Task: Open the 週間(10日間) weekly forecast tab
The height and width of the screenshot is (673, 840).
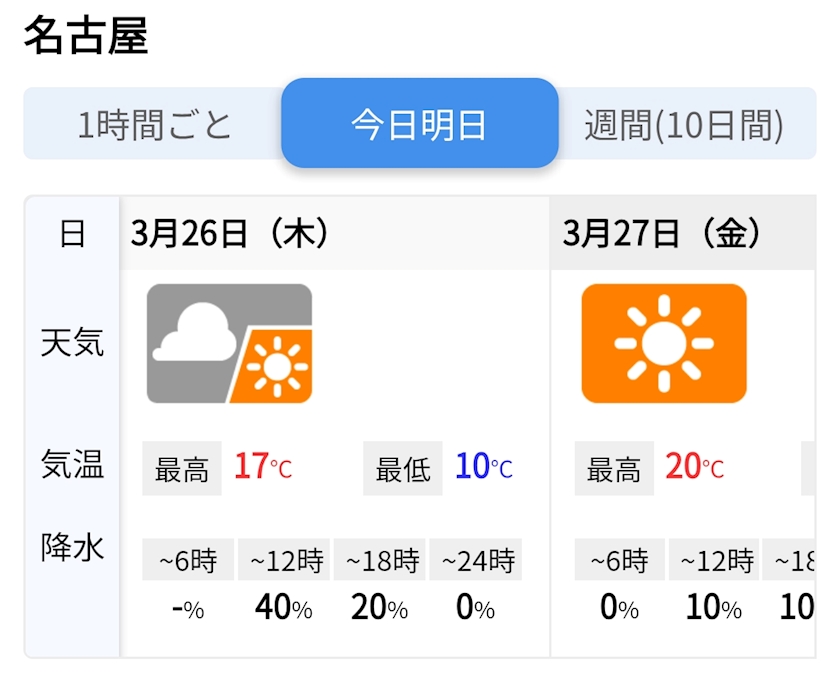Action: [x=684, y=125]
